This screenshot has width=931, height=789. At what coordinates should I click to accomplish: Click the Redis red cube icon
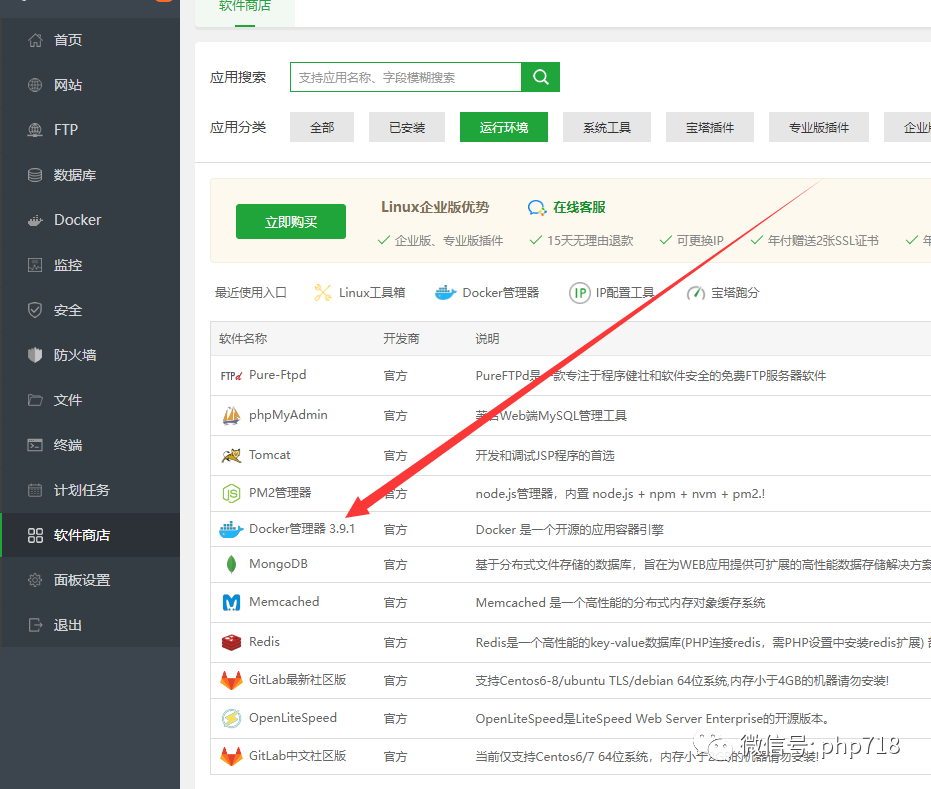pyautogui.click(x=231, y=642)
